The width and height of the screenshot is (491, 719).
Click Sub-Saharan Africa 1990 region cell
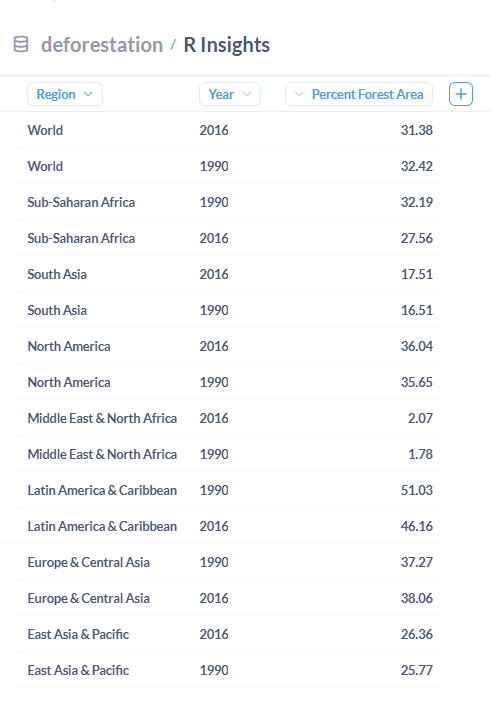(103, 202)
